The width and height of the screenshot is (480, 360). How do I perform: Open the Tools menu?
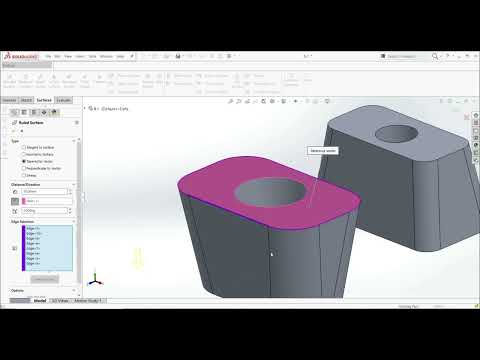tap(92, 56)
